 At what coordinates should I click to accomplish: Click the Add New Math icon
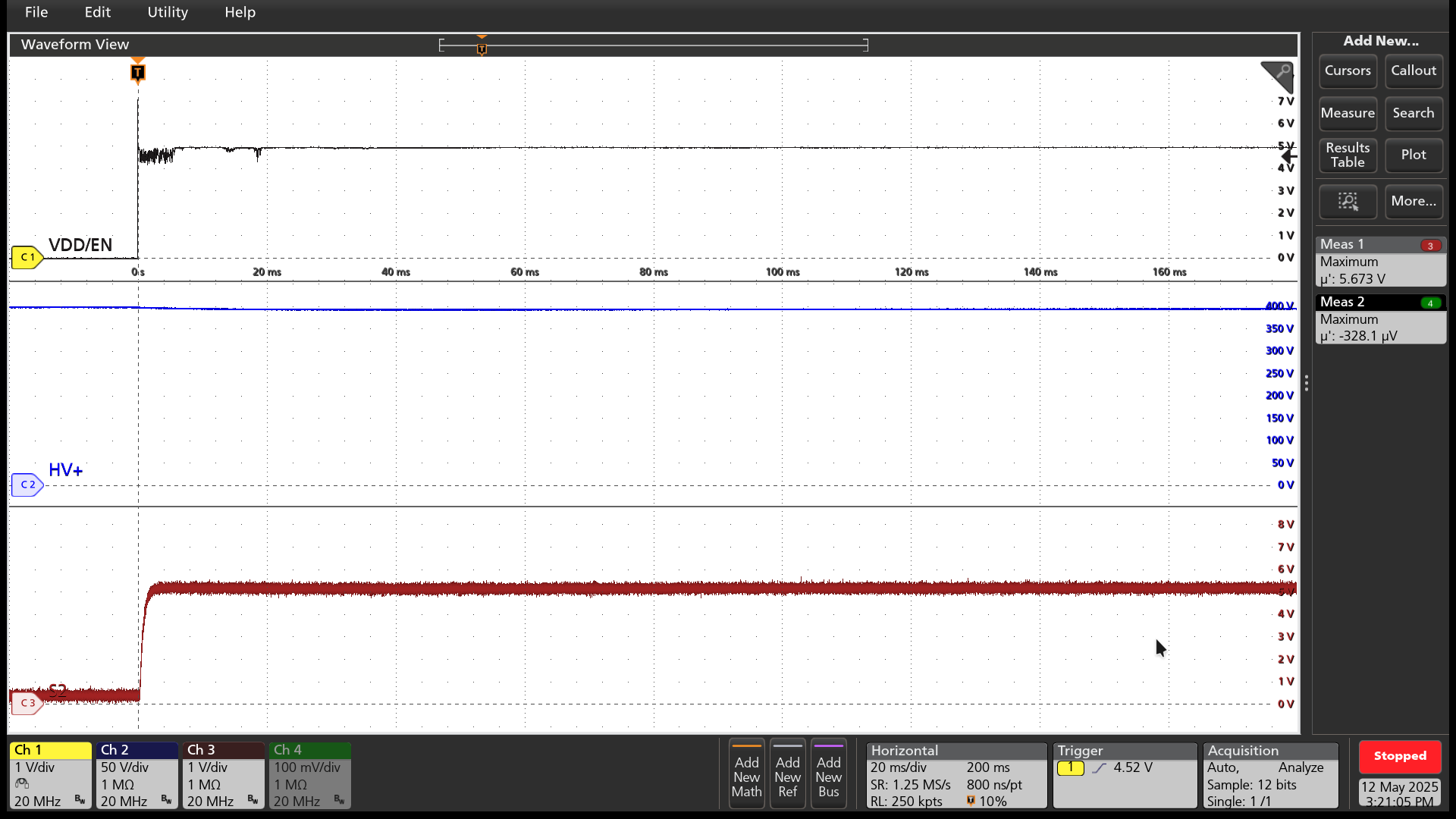(x=746, y=773)
